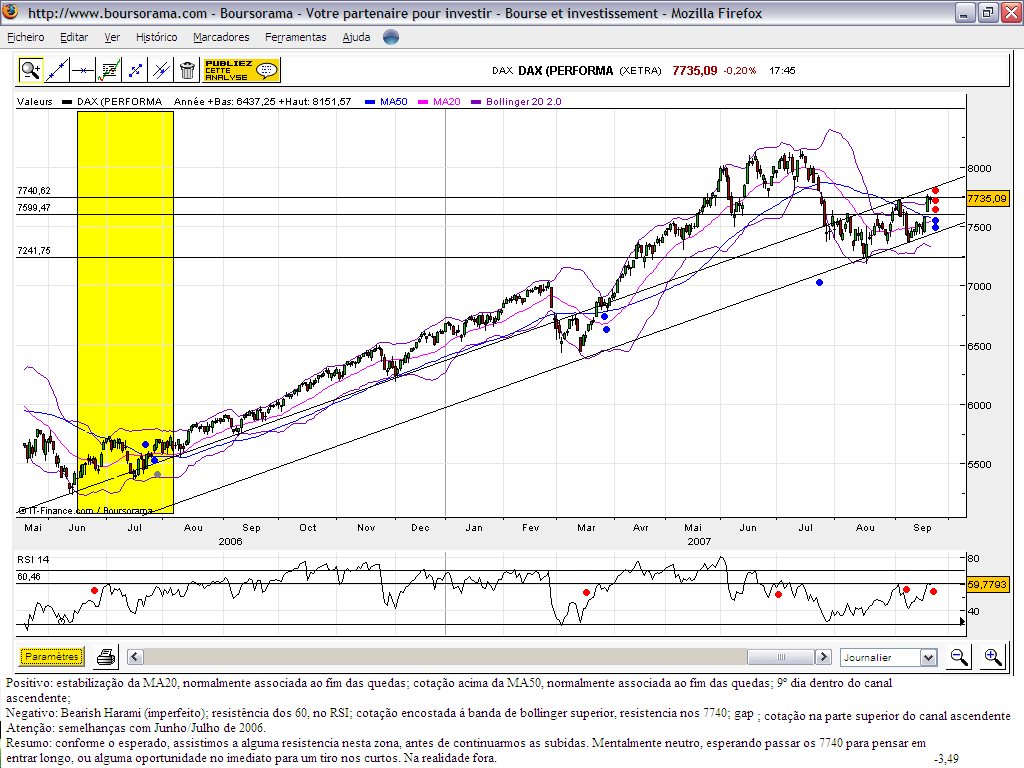Select the horizontal line drawing tool
This screenshot has height=768, width=1024.
click(83, 70)
